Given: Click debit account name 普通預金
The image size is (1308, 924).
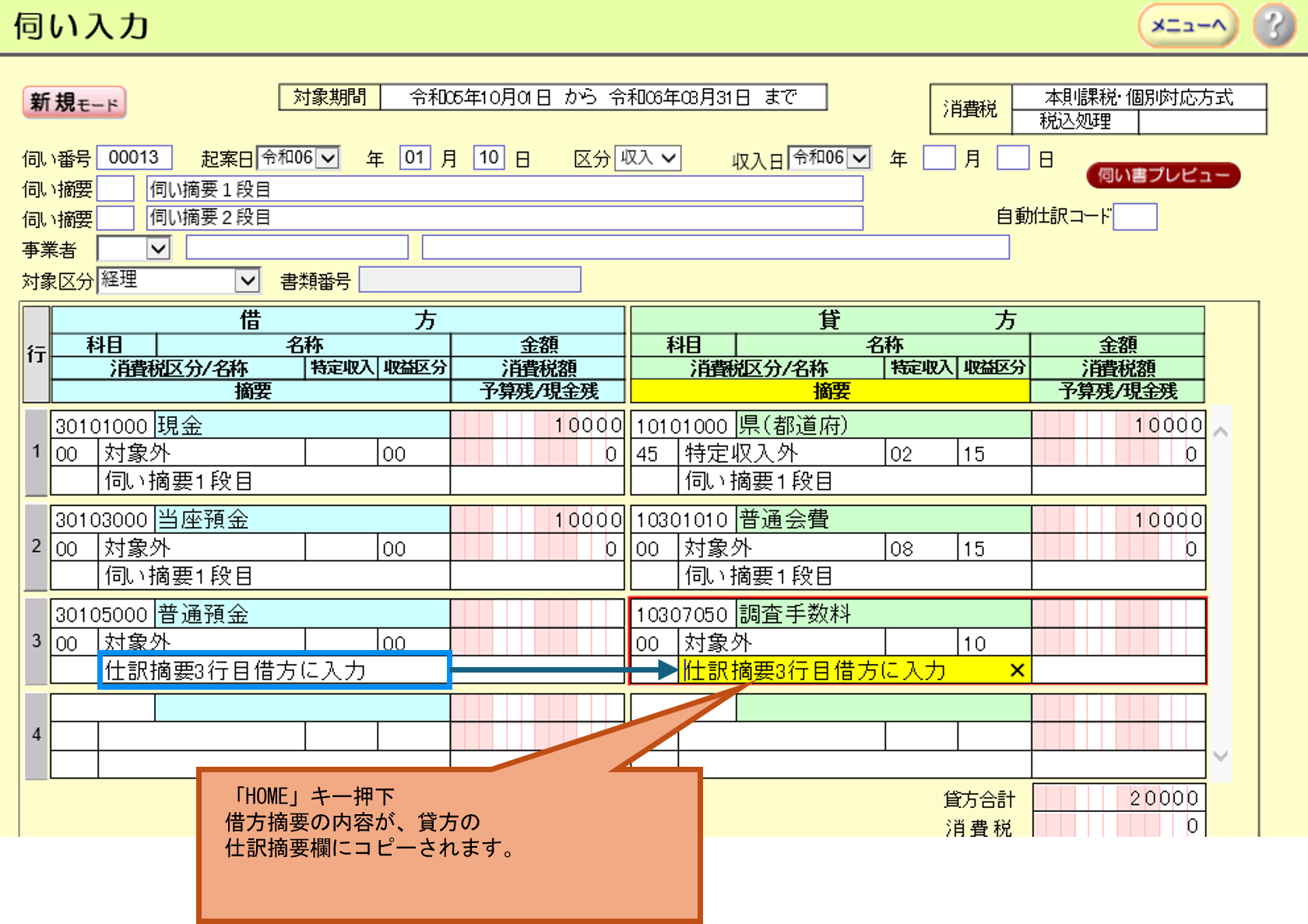Looking at the screenshot, I should 302,614.
